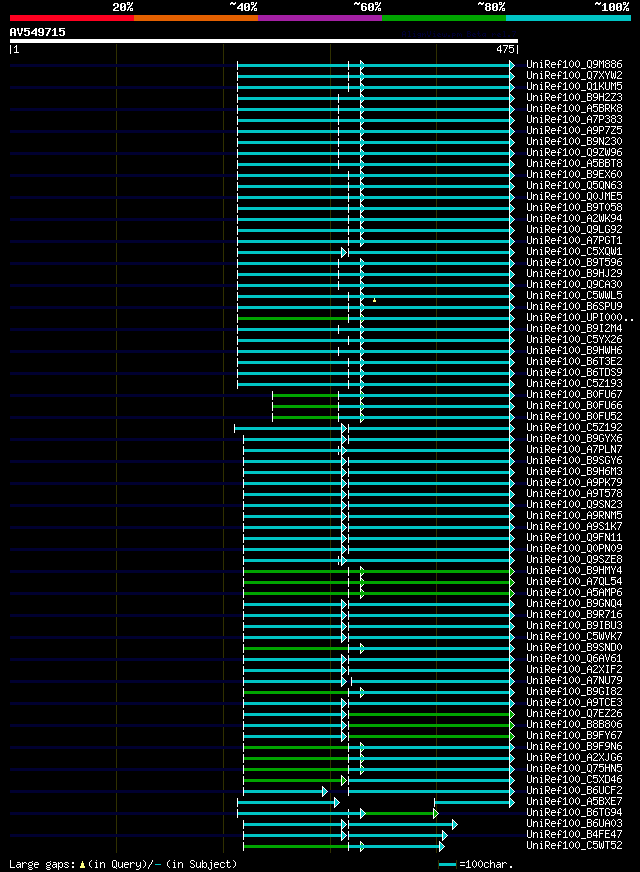Screen dimensions: 640x872
Task: Select the UniRef100_C5Z192 label
Action: pos(574,428)
